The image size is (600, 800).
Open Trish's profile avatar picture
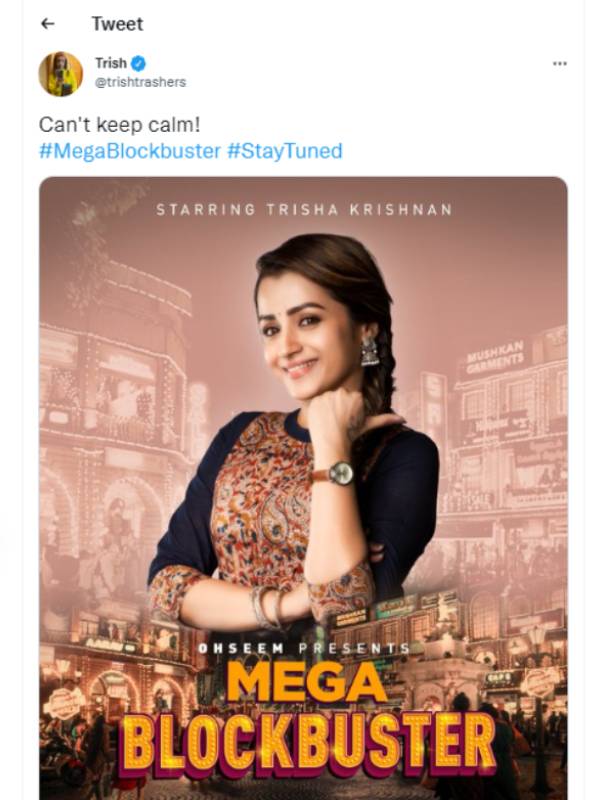tap(60, 73)
